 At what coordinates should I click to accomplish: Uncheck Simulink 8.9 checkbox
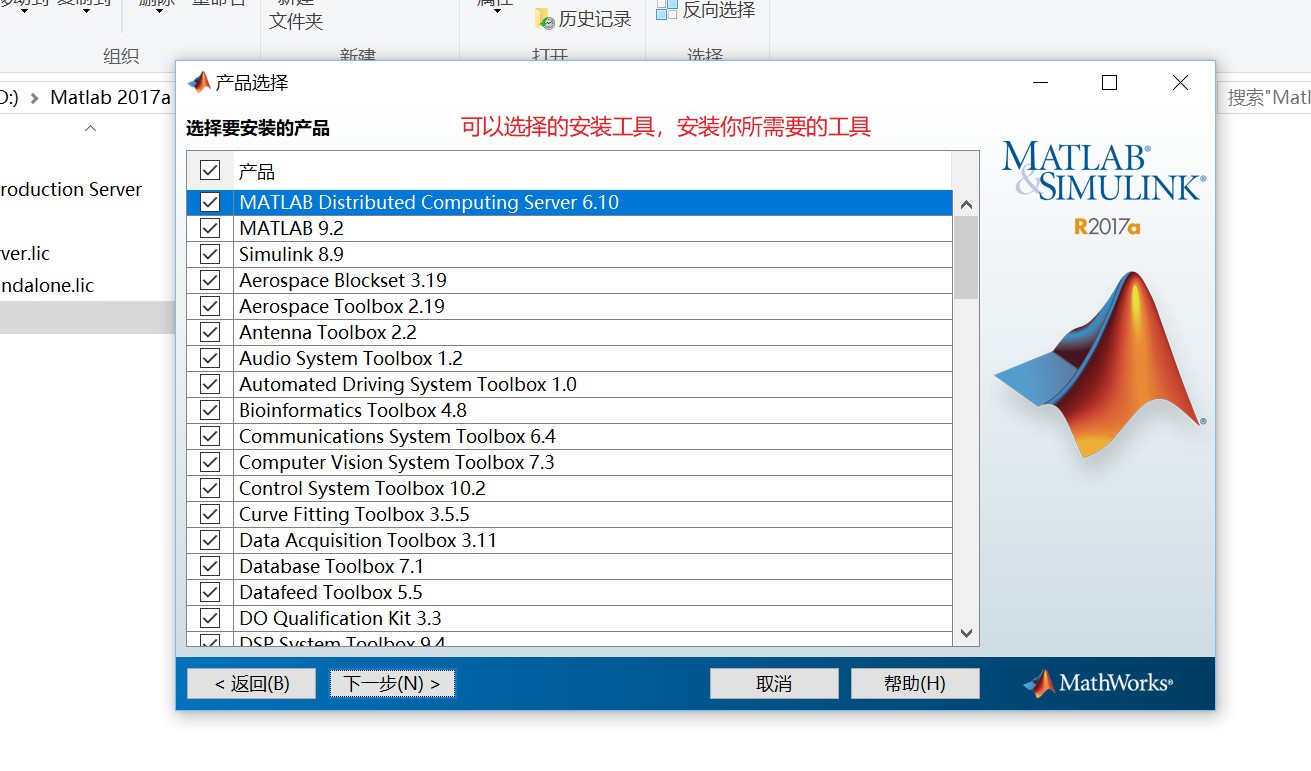[210, 254]
